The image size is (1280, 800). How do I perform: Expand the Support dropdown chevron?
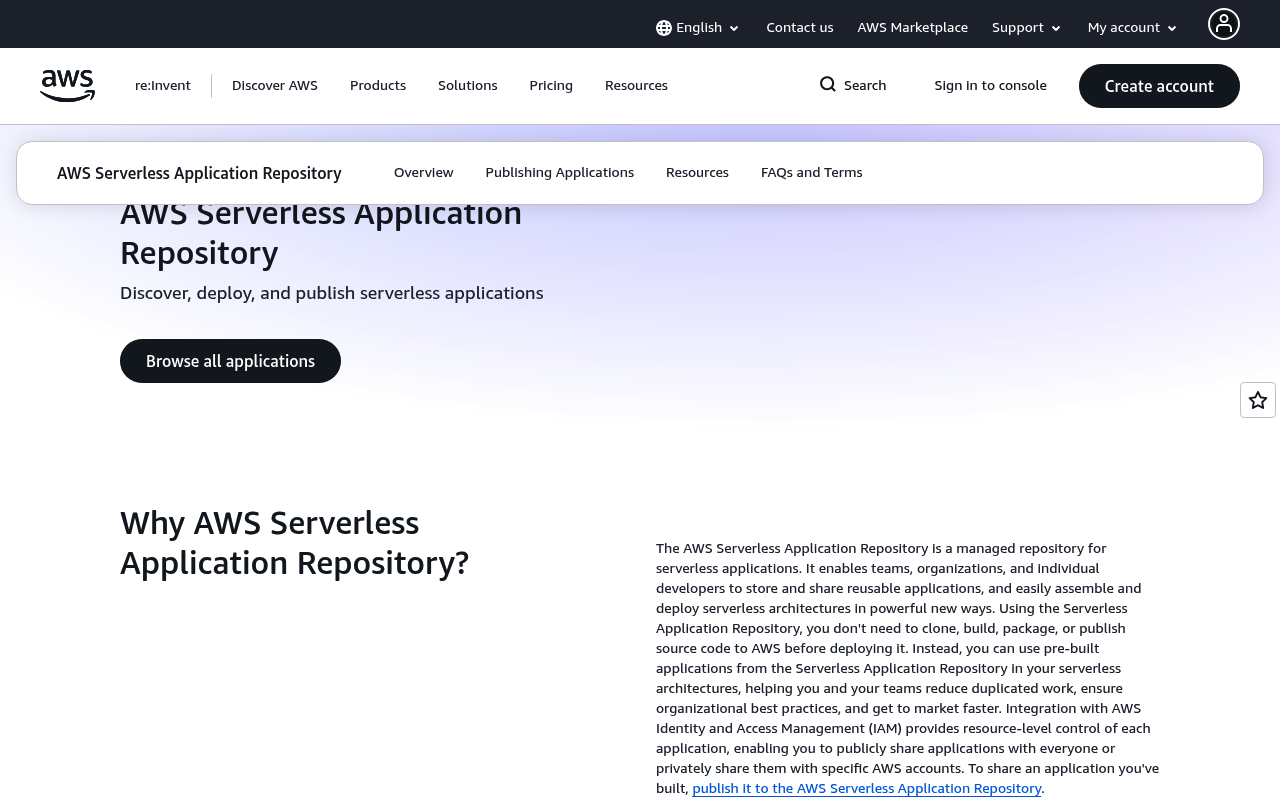pyautogui.click(x=1056, y=29)
